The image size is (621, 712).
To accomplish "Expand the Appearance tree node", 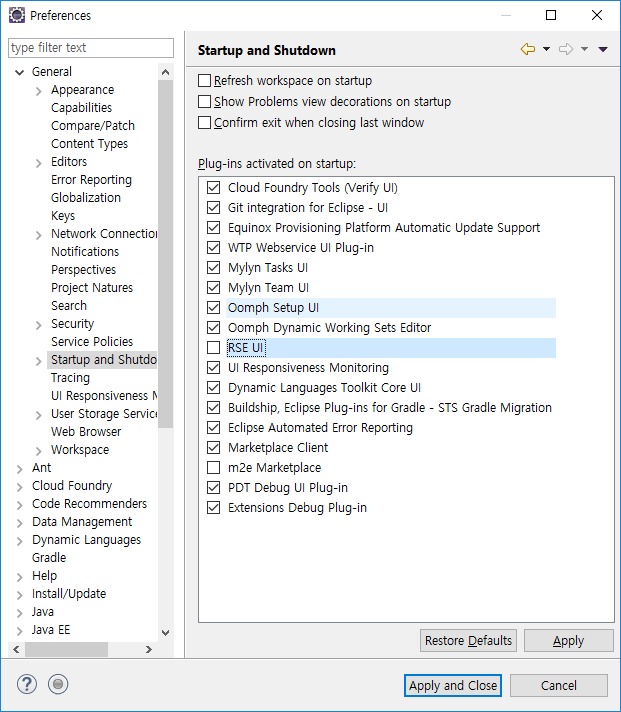I will (x=39, y=91).
